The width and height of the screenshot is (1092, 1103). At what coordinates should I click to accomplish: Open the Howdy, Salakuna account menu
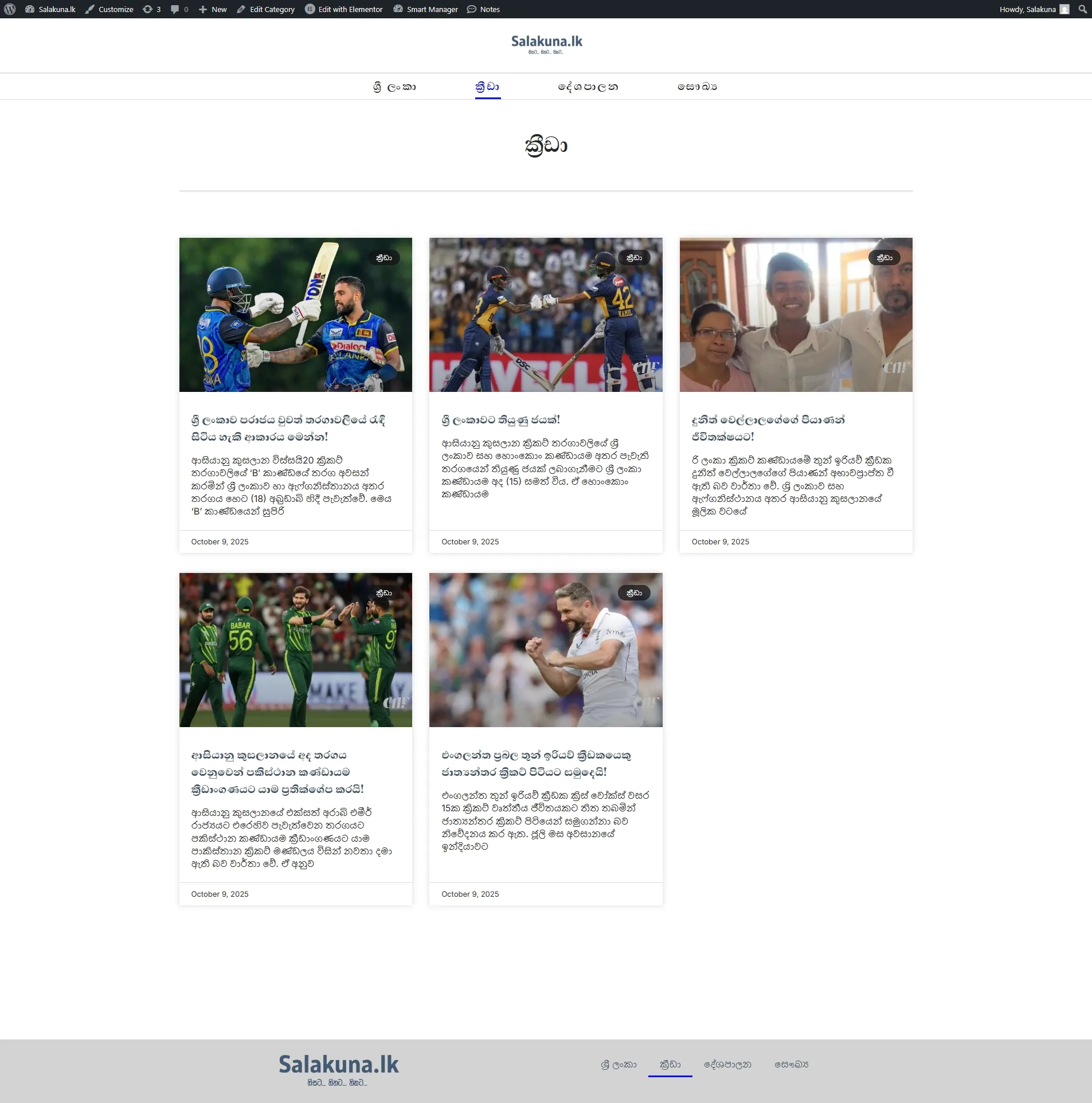click(1028, 9)
